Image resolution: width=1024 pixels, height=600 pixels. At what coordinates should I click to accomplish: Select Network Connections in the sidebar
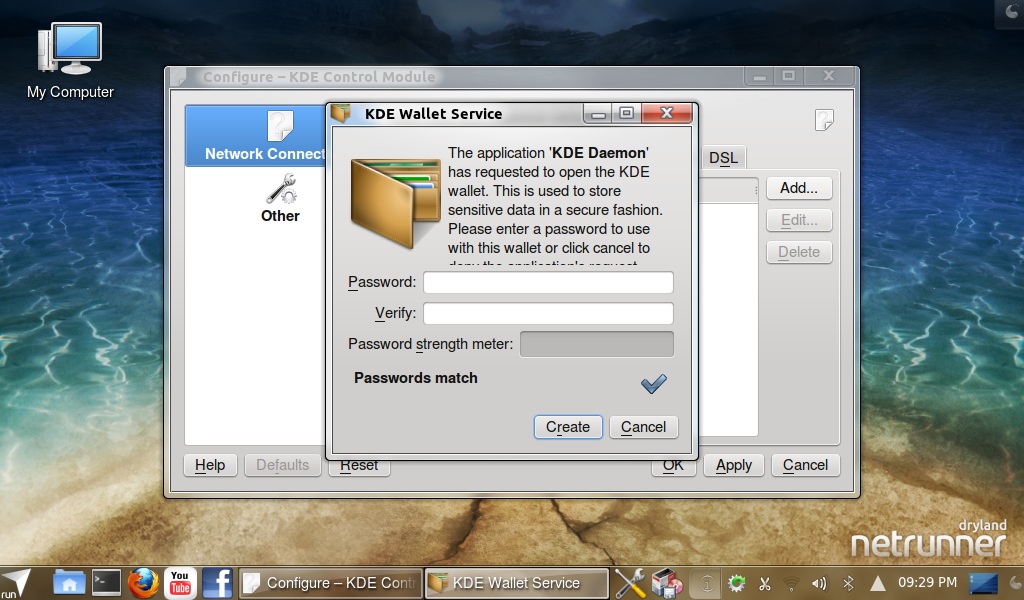click(255, 136)
